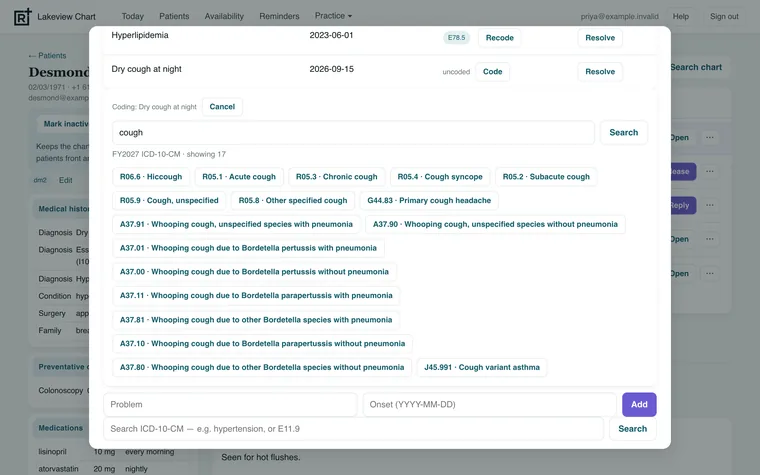Click the Lakeview Chart logo icon
The height and width of the screenshot is (475, 760).
pyautogui.click(x=22, y=16)
